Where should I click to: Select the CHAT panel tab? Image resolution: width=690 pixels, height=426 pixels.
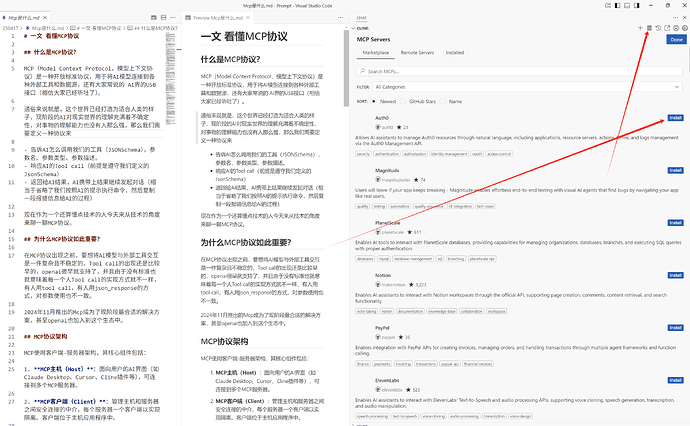pos(362,18)
